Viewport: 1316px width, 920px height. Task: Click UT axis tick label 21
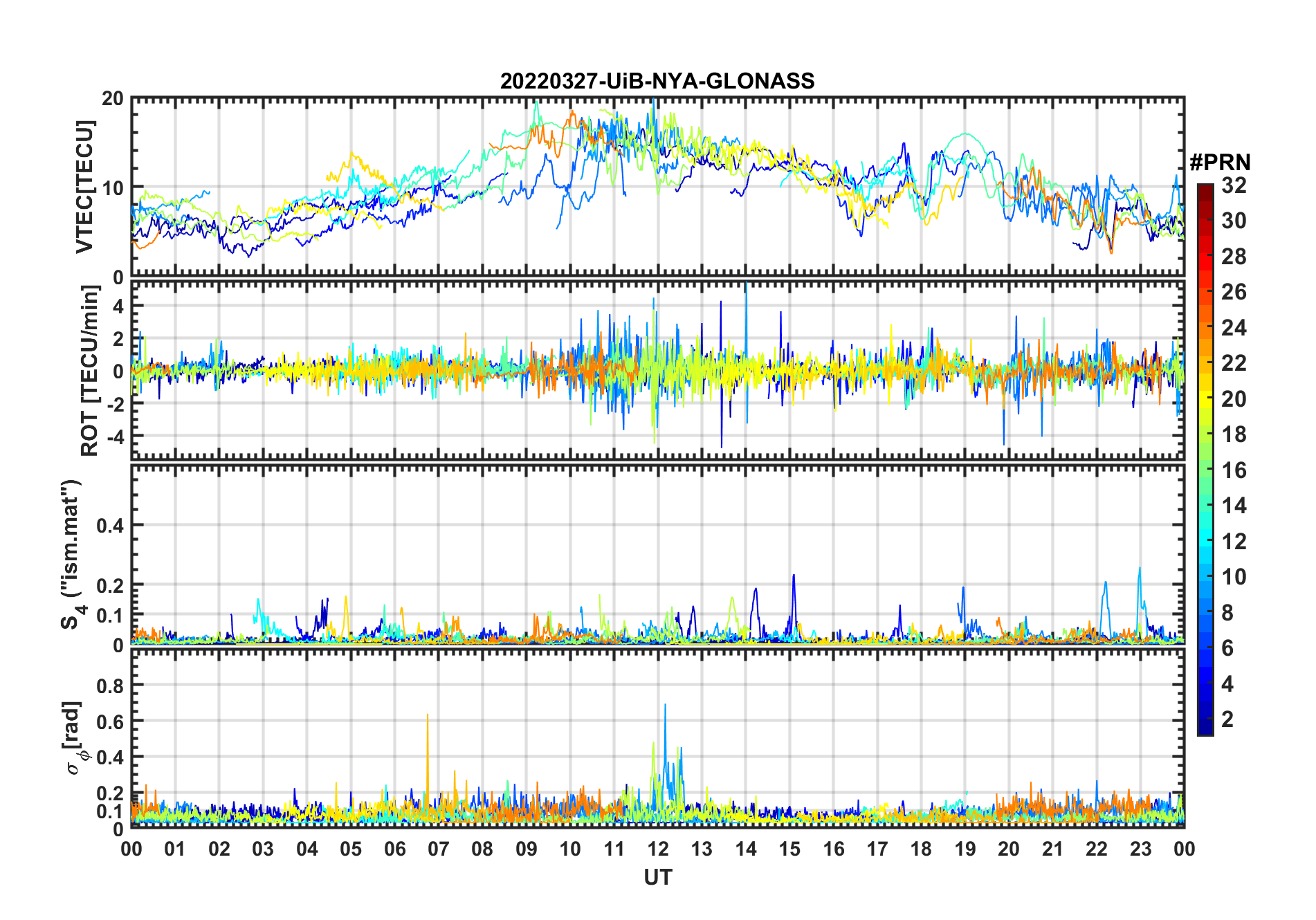(1052, 849)
